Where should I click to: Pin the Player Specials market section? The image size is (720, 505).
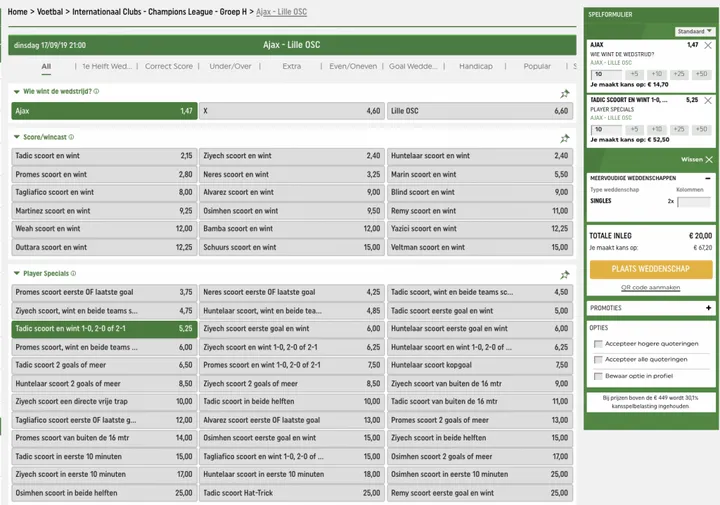565,274
